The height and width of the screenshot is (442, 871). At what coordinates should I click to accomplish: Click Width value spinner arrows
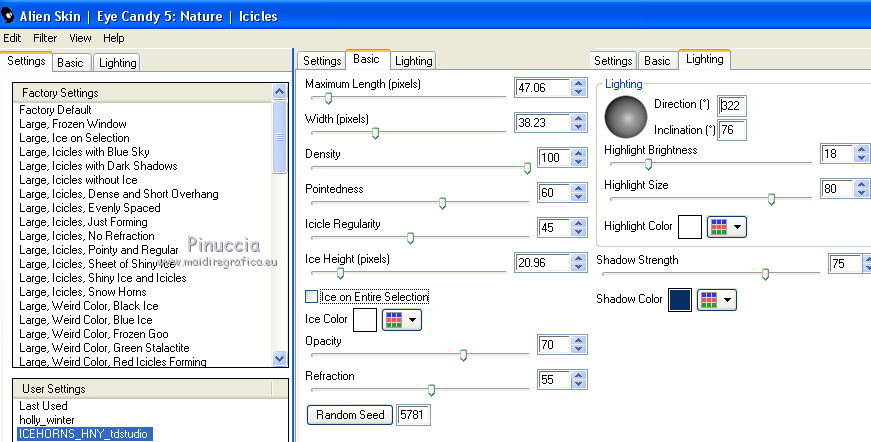(x=579, y=123)
